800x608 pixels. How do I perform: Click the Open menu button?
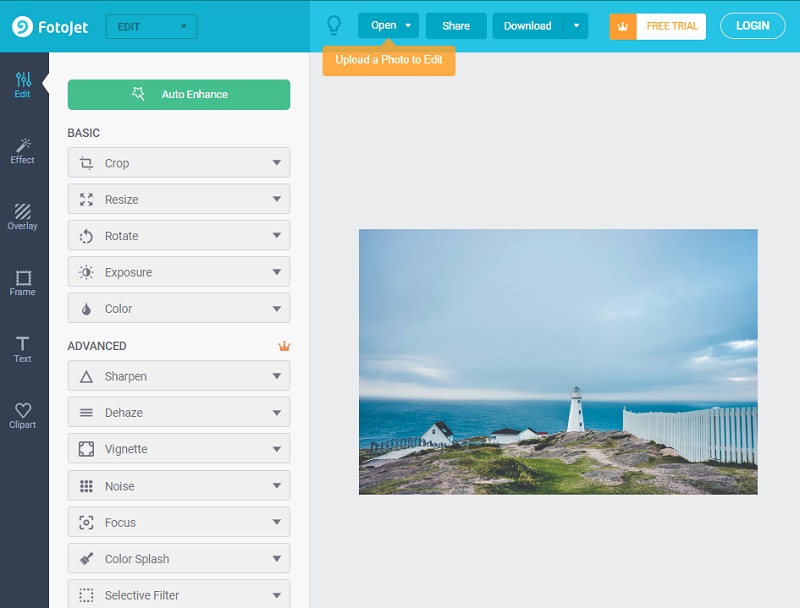click(388, 26)
